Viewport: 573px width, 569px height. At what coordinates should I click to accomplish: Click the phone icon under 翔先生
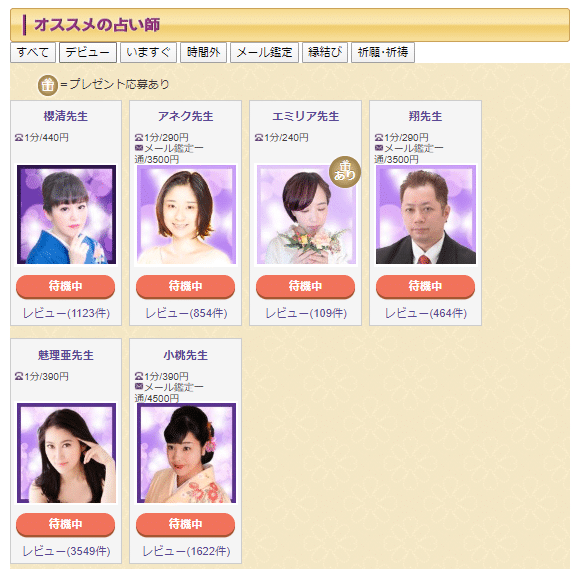tap(379, 137)
